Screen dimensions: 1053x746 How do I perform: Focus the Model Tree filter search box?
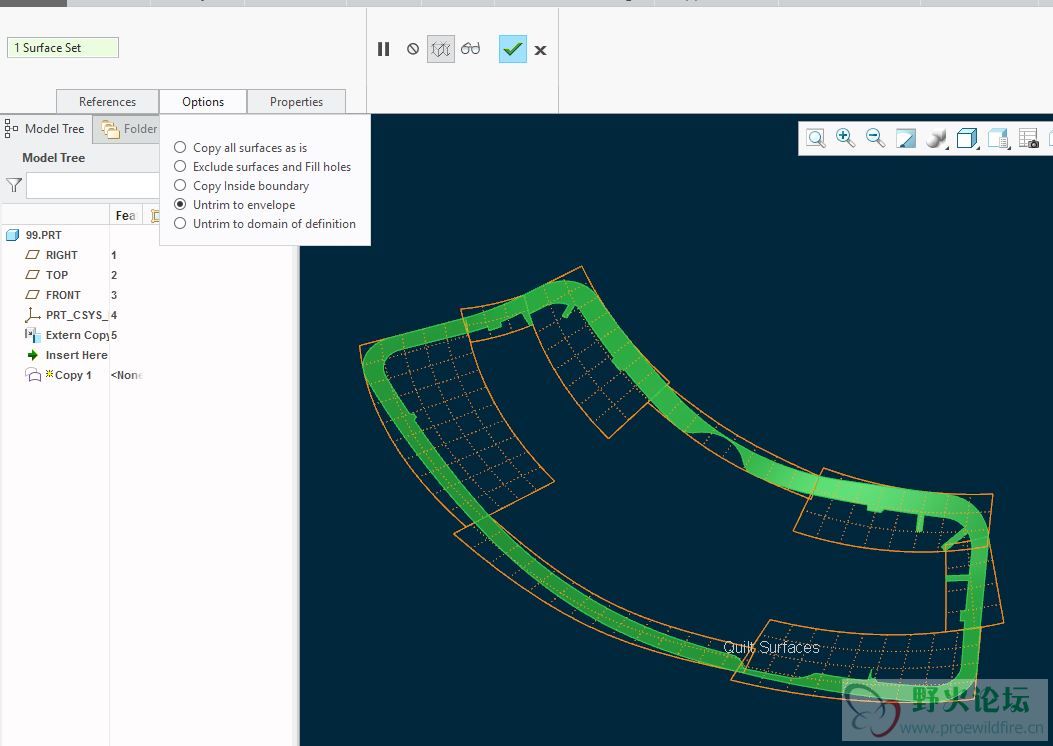pyautogui.click(x=93, y=185)
